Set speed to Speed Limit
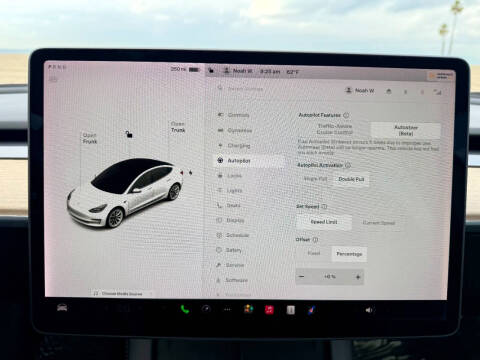Viewport: 480px width, 360px height. (x=324, y=222)
